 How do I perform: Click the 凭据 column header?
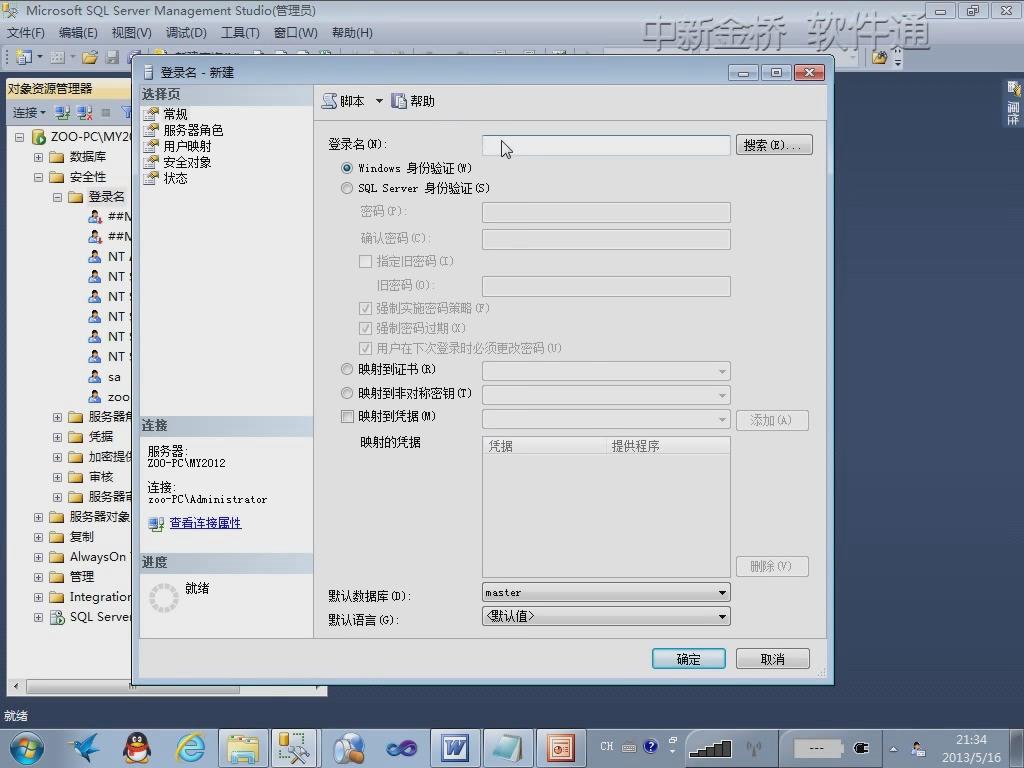544,446
